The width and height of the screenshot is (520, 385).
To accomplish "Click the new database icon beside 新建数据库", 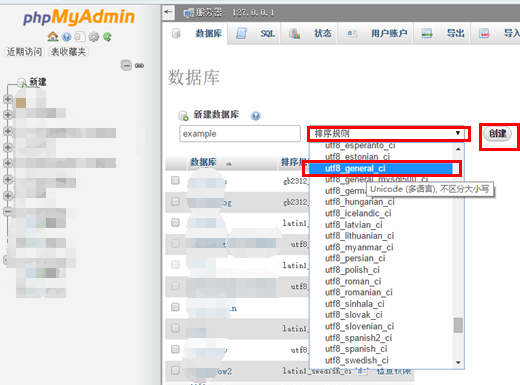I will point(183,116).
